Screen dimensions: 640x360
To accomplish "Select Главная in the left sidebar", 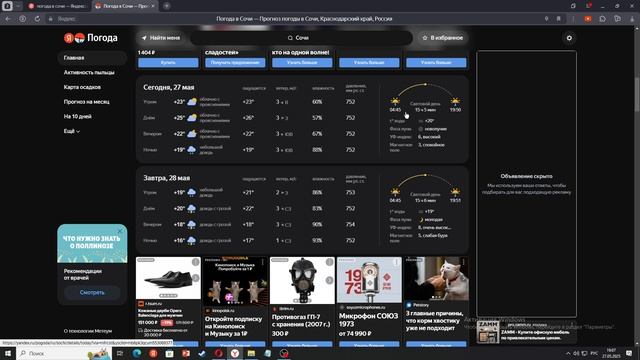I will [92, 58].
